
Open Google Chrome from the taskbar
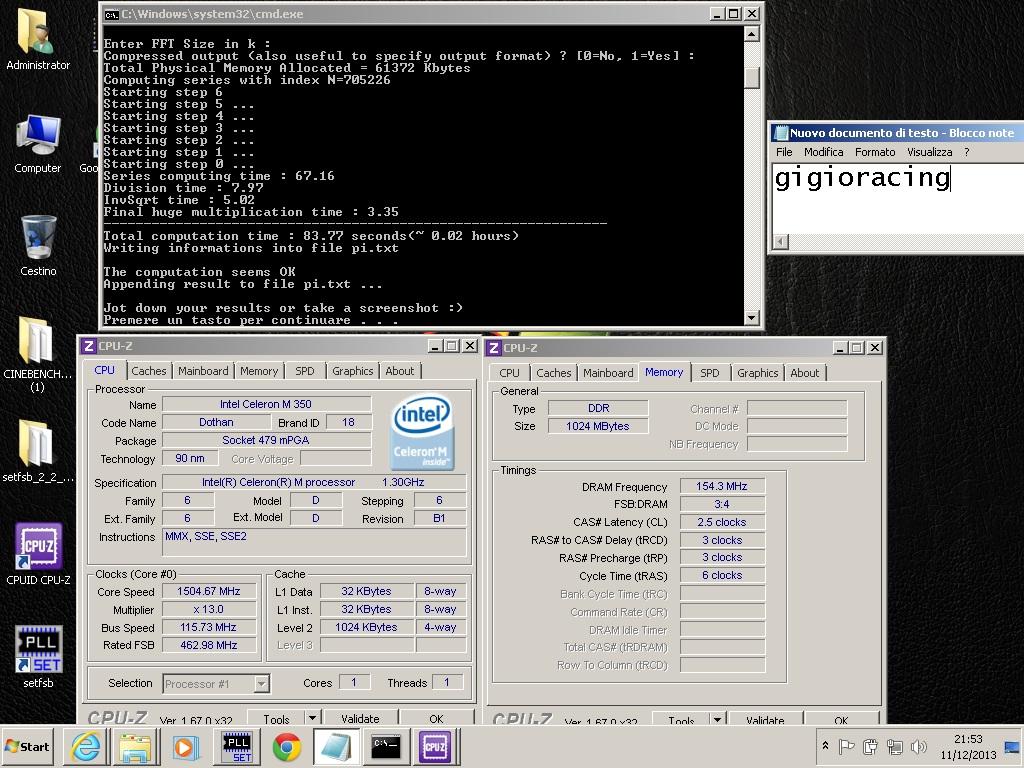pos(287,746)
